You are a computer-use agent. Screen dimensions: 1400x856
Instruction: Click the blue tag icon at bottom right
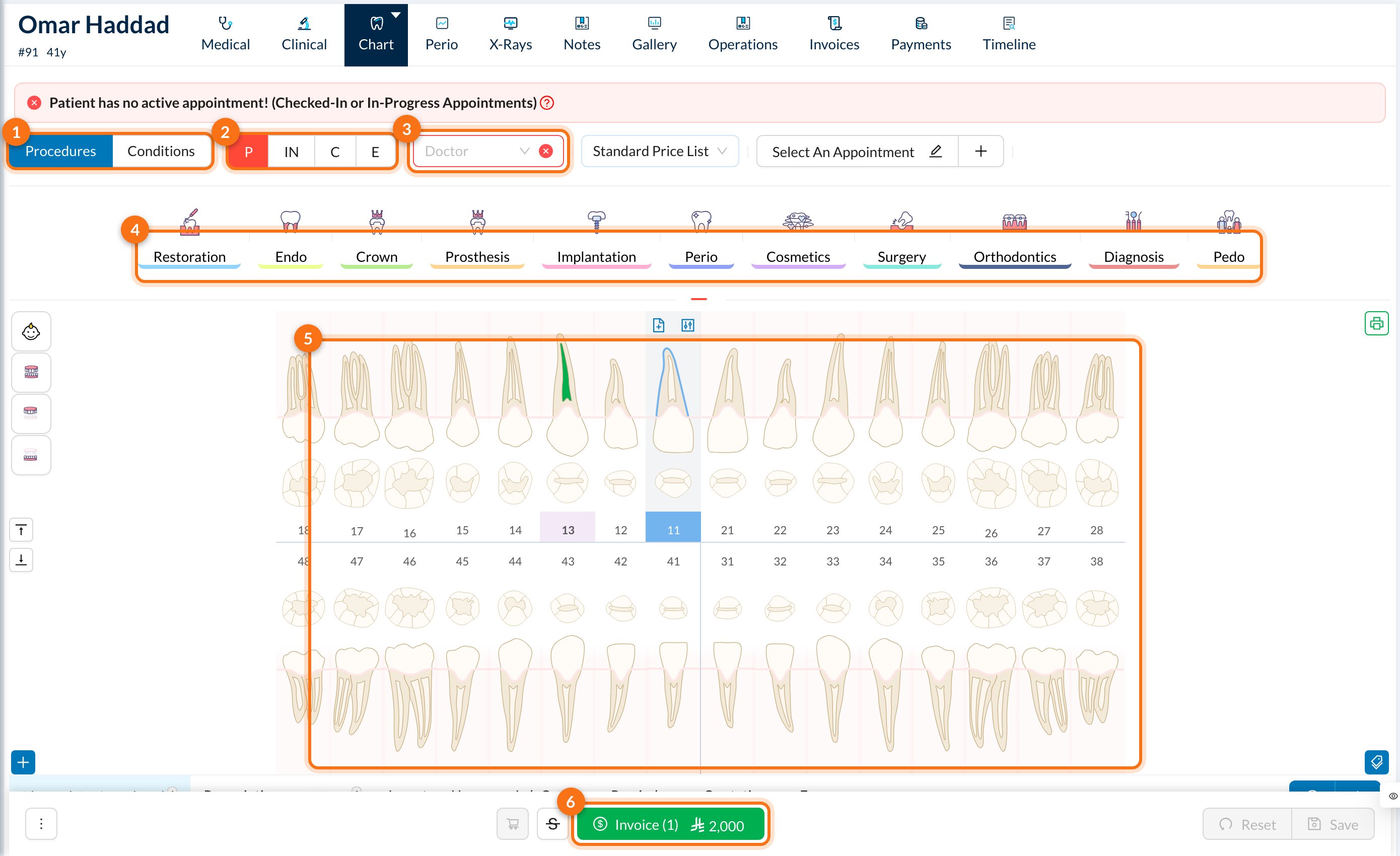(x=1376, y=762)
